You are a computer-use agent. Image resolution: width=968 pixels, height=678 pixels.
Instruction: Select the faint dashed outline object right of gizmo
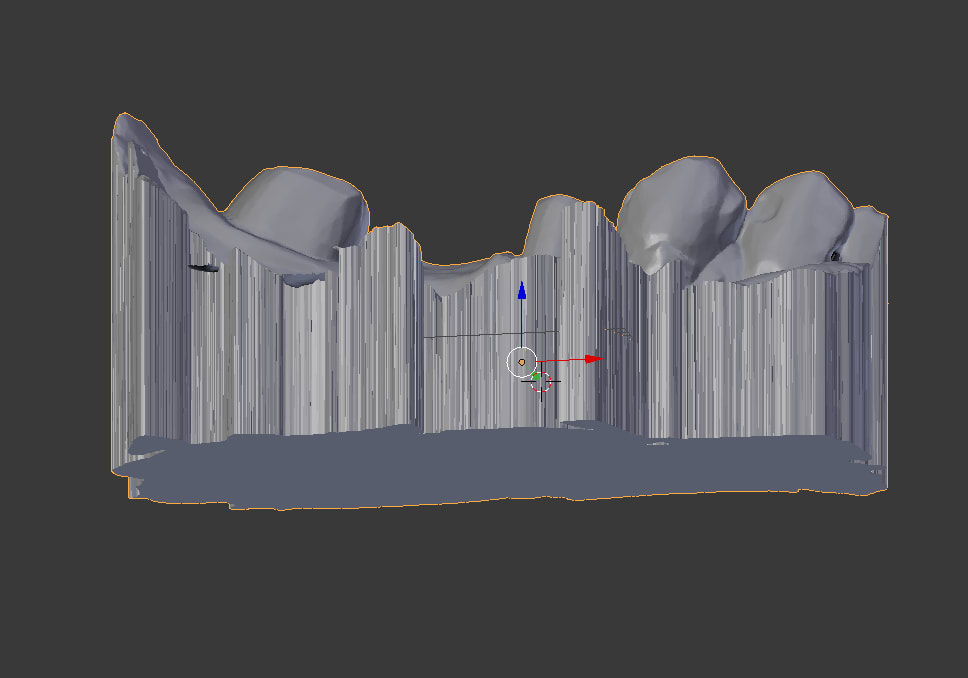617,331
